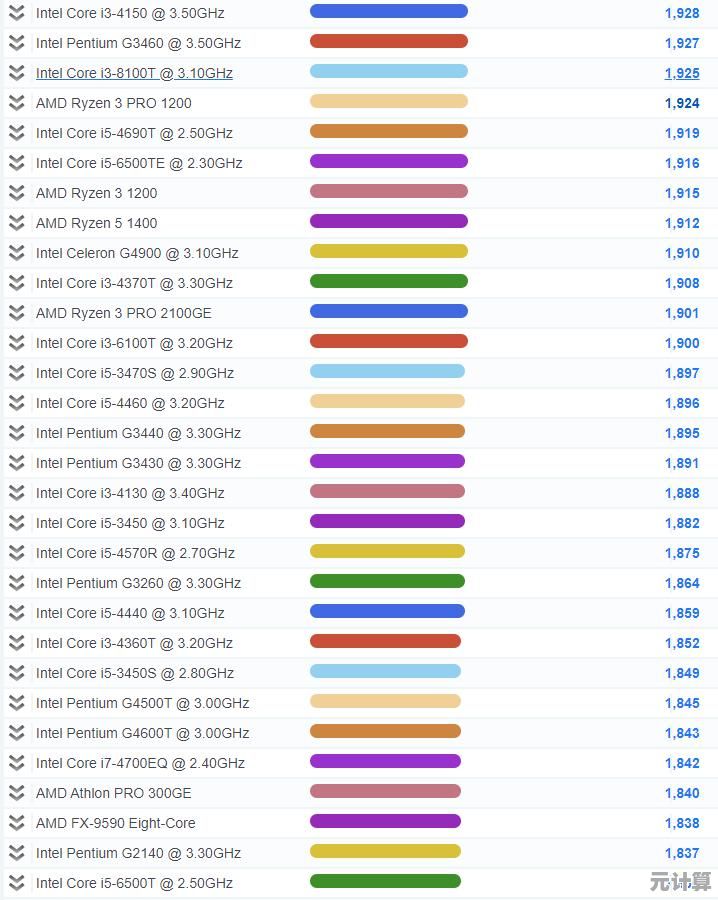This screenshot has width=718, height=900.
Task: Click the 1,915 score value
Action: 682,193
